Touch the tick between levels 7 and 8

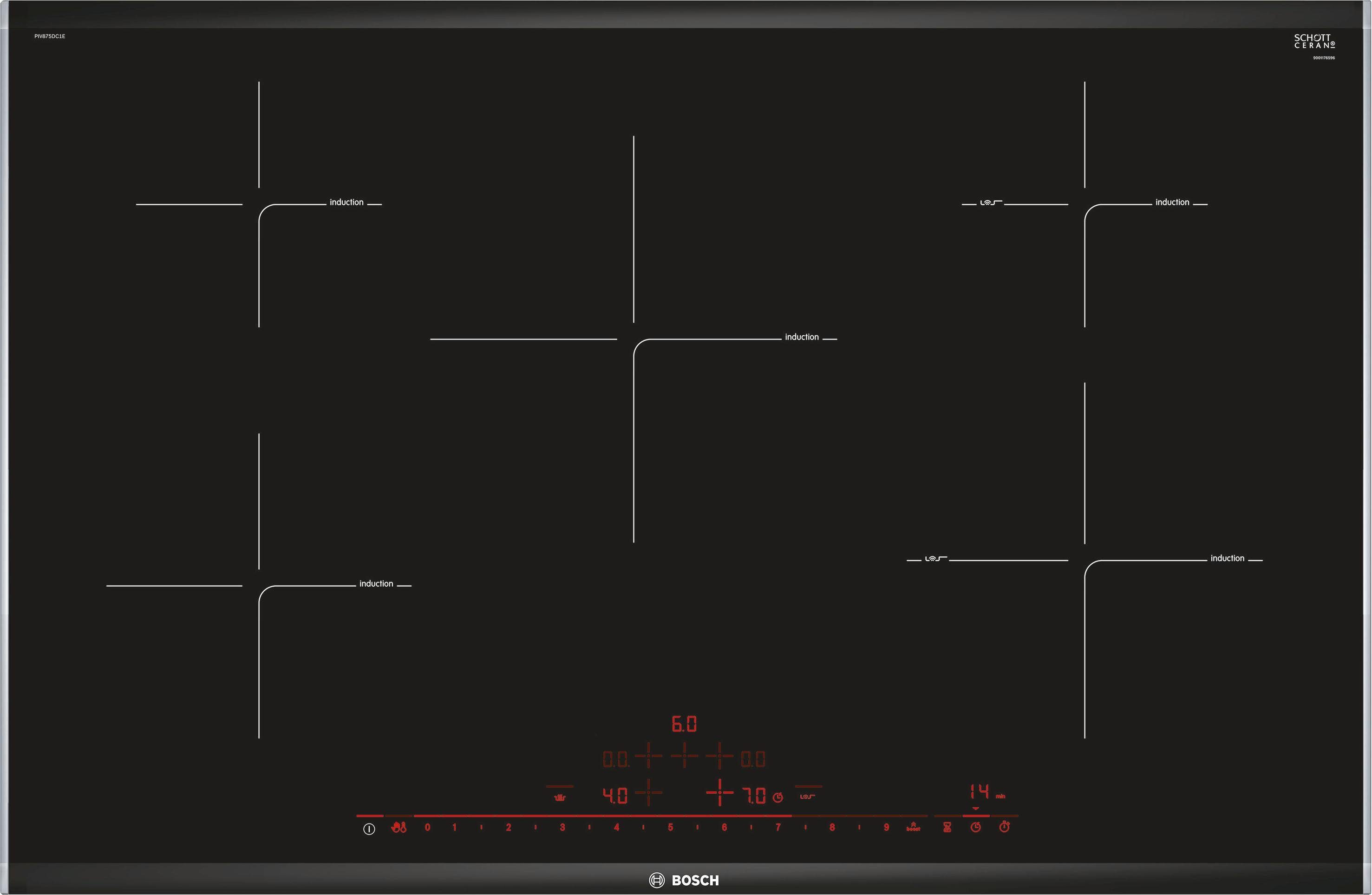pyautogui.click(x=805, y=828)
